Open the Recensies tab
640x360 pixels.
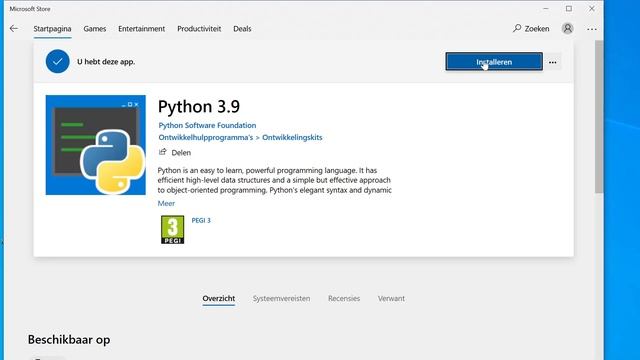tap(344, 298)
